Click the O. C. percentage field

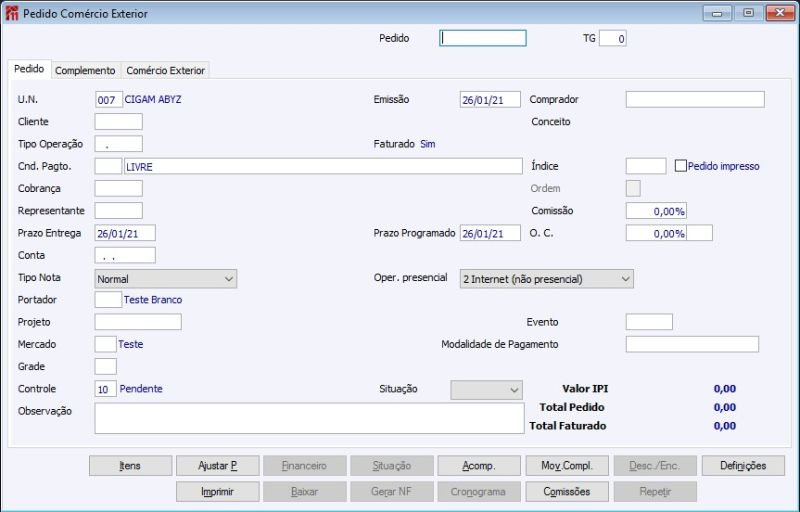(x=656, y=233)
